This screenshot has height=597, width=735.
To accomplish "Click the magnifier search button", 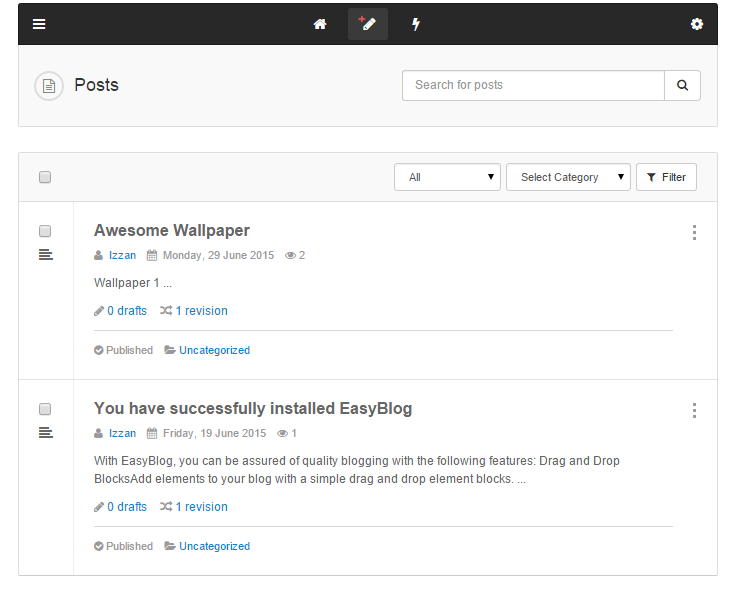I will [x=682, y=85].
